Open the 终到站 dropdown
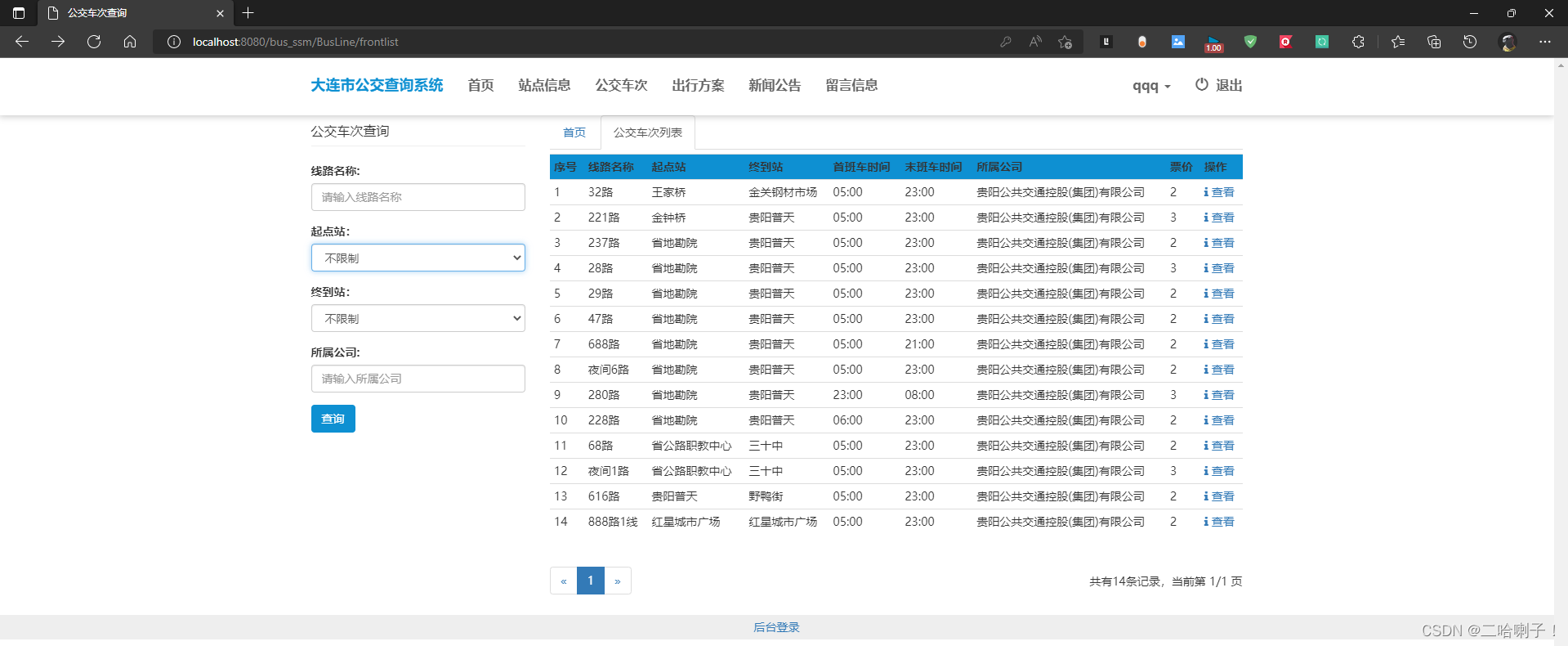 click(418, 318)
